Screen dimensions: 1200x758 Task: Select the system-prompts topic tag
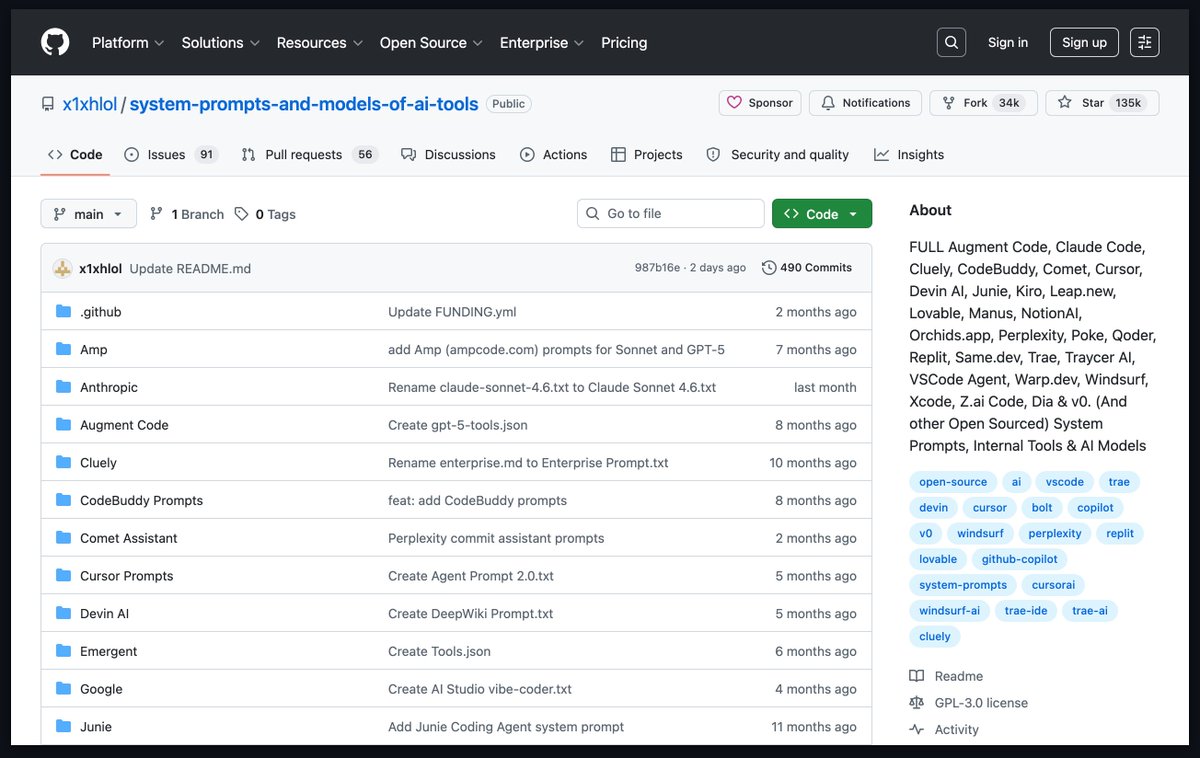click(962, 585)
